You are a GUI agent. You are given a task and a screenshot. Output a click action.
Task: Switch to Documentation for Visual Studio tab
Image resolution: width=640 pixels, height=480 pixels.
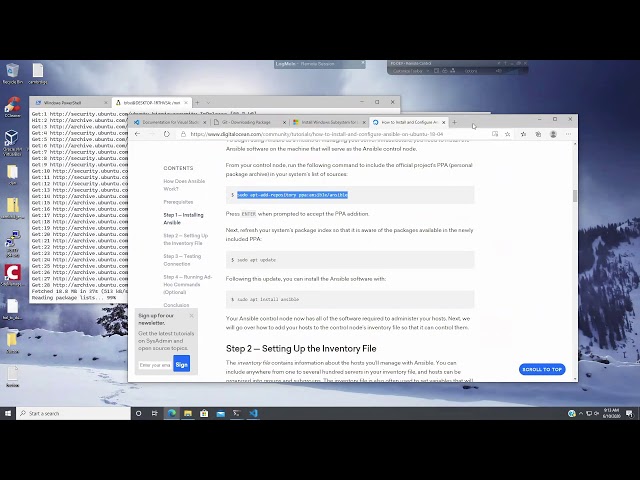pos(170,122)
